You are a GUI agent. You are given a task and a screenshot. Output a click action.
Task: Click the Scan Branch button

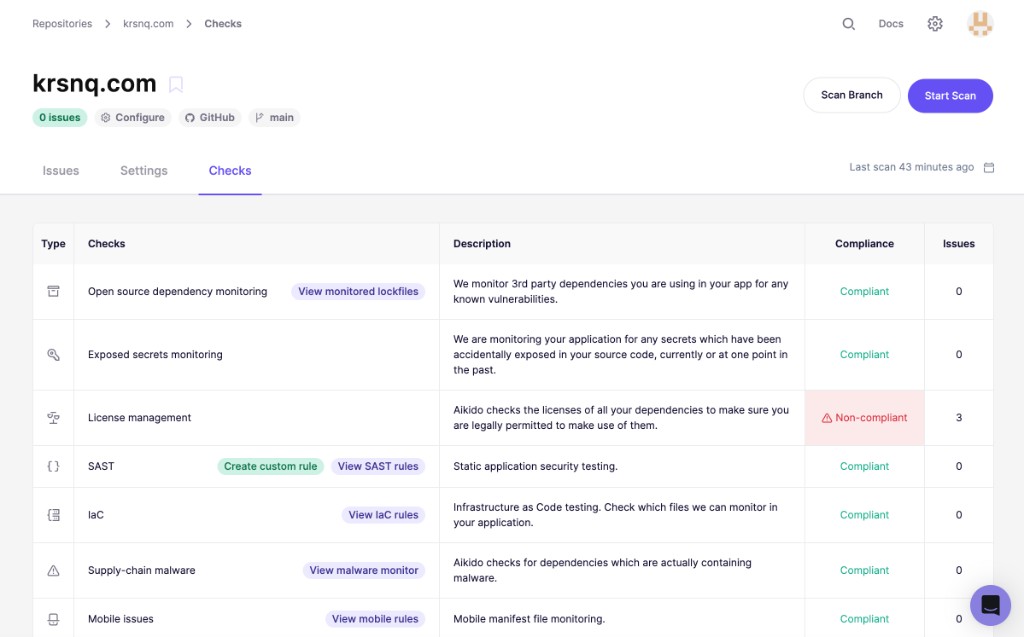tap(852, 95)
